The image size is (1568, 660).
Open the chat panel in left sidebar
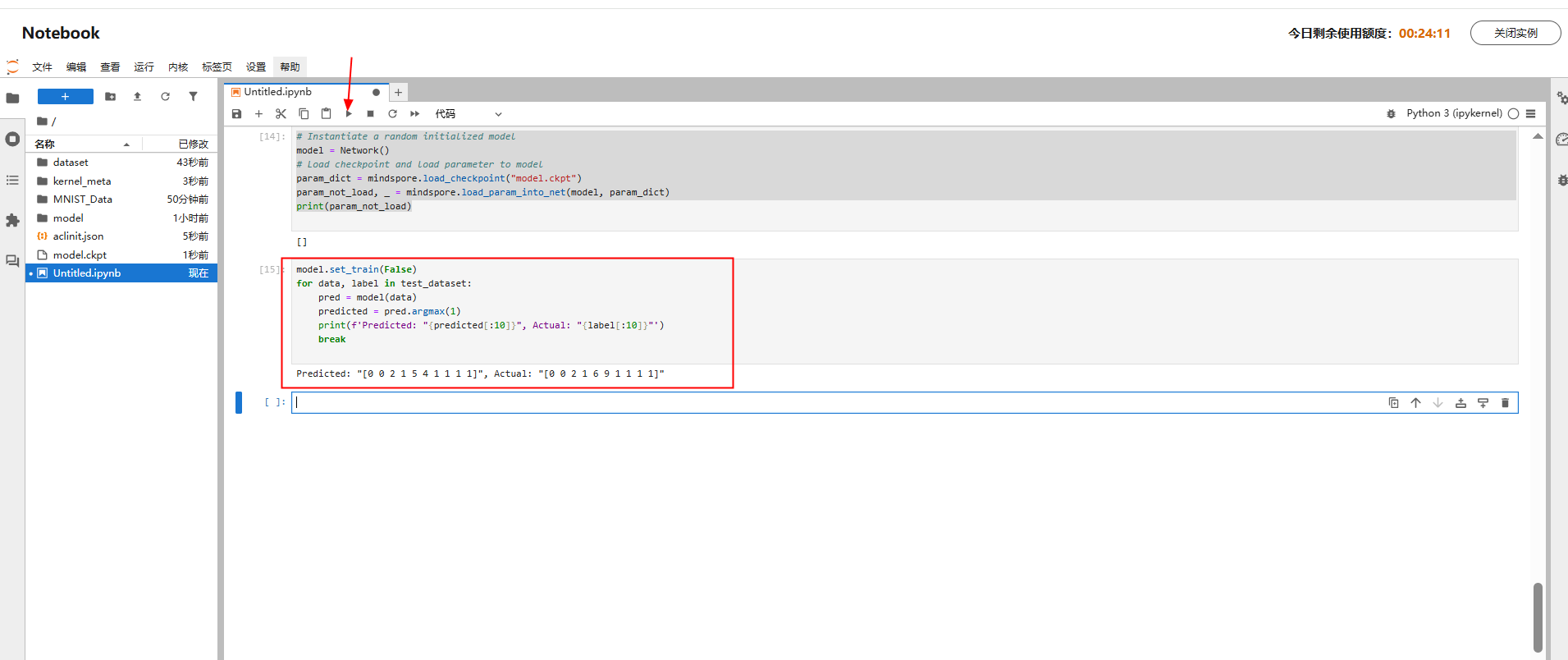point(12,261)
